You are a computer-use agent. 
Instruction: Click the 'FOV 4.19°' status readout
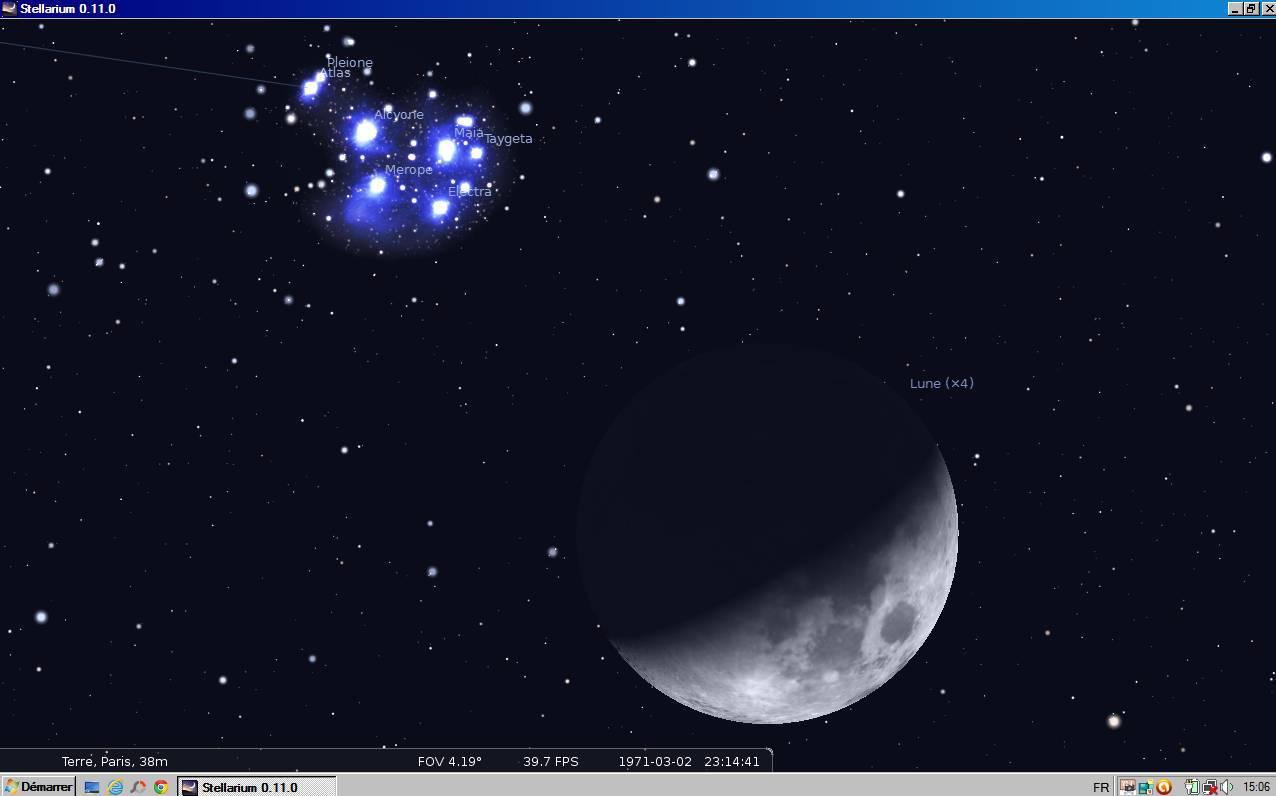click(450, 761)
